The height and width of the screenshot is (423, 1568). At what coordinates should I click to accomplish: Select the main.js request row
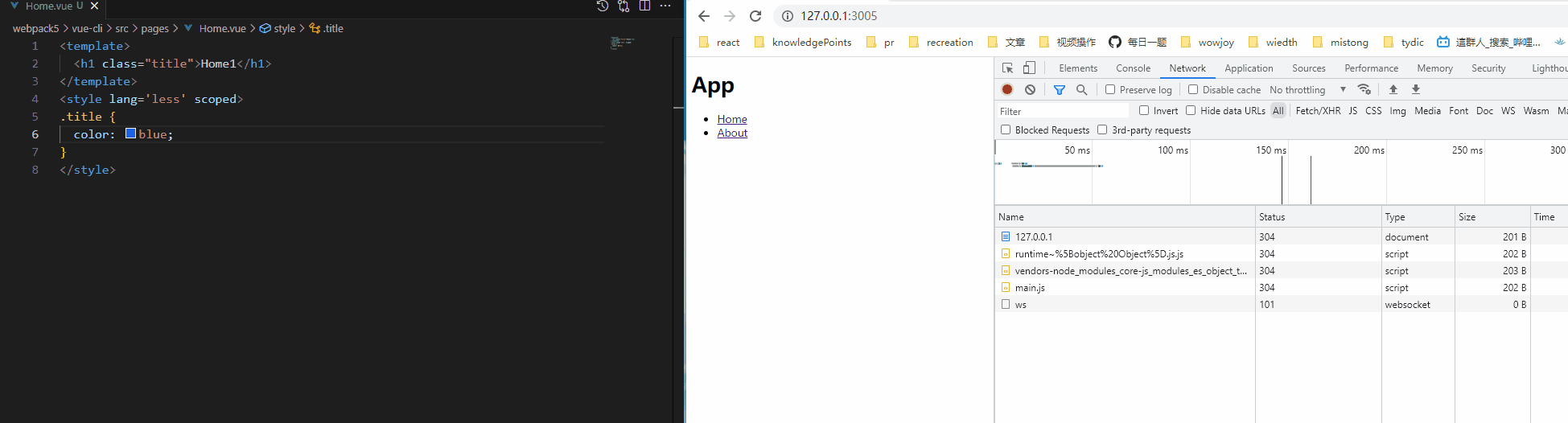[1281, 288]
